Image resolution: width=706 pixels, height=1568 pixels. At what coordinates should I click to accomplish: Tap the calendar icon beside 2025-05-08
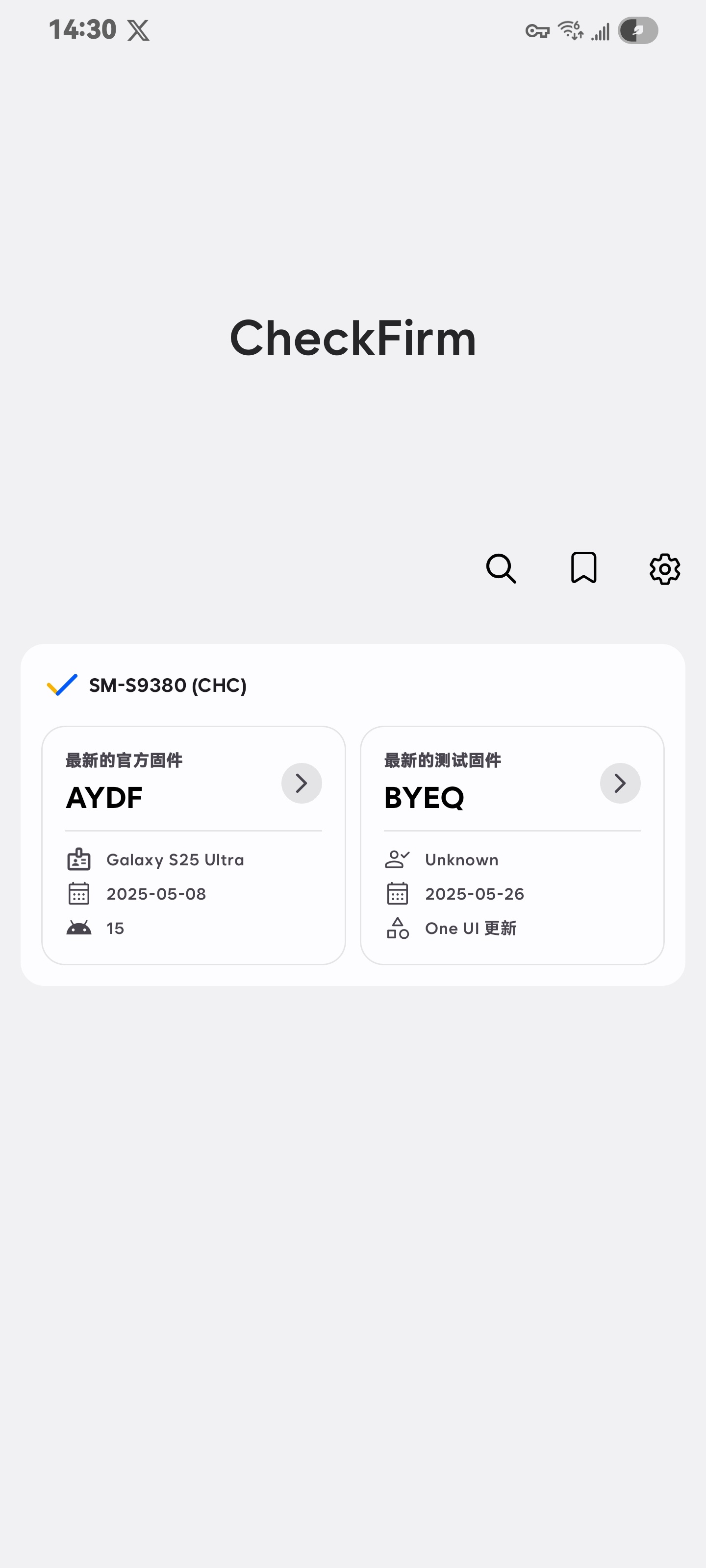[x=78, y=894]
